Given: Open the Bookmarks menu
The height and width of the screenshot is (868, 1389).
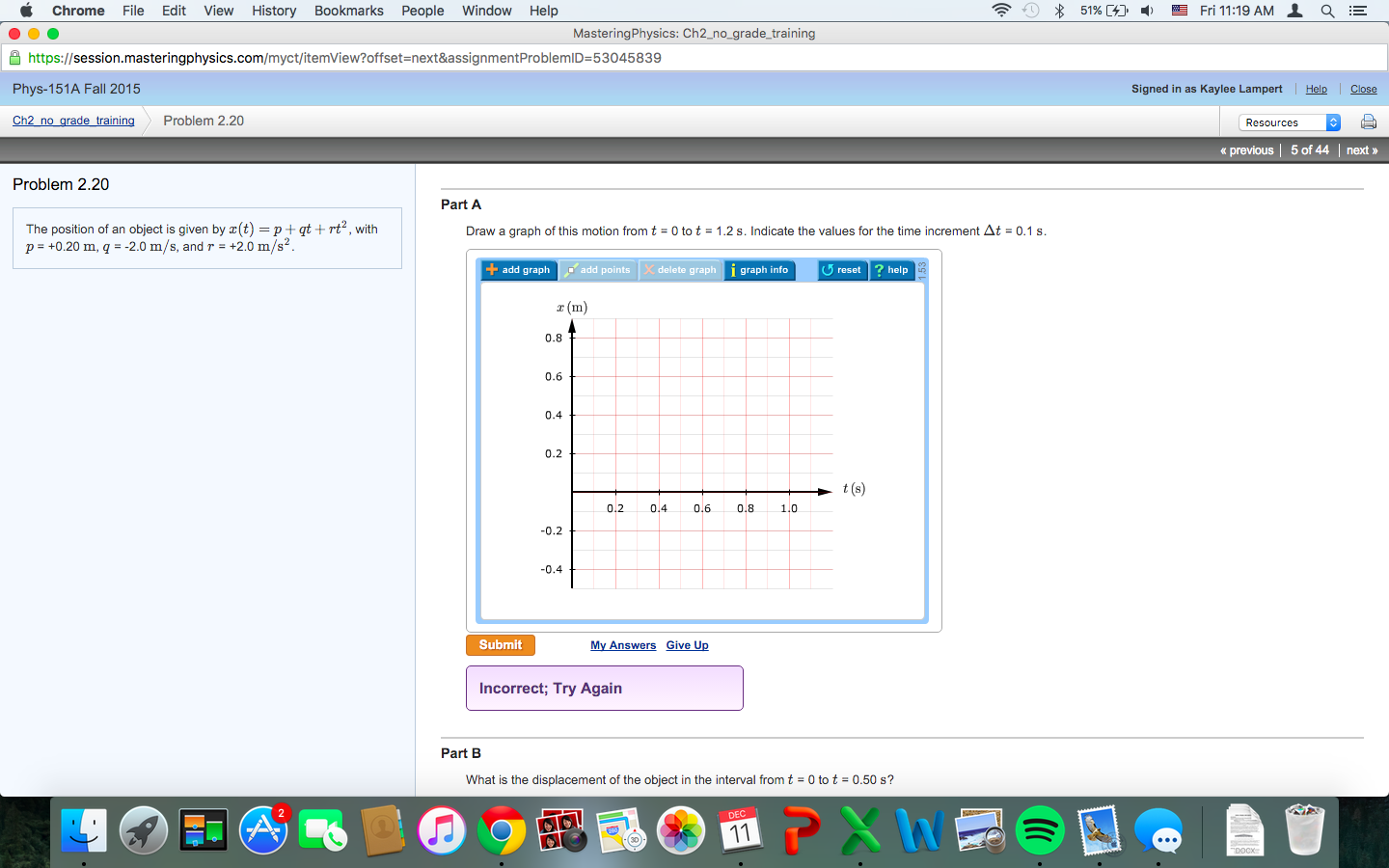Looking at the screenshot, I should 349,11.
